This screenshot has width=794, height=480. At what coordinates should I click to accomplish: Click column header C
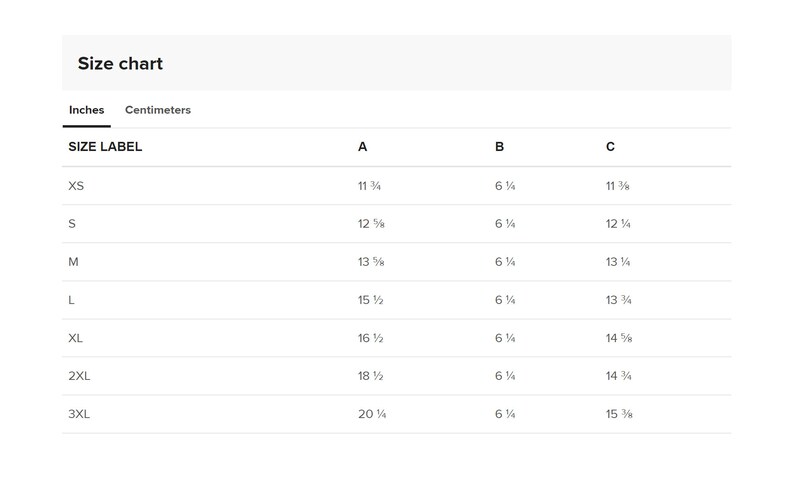point(610,147)
